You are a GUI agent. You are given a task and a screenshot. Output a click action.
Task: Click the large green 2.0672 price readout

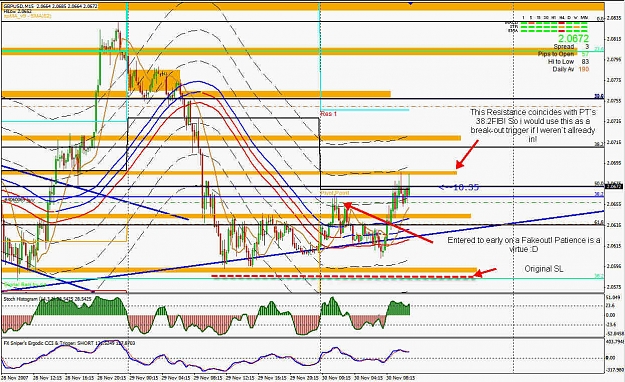coord(573,38)
